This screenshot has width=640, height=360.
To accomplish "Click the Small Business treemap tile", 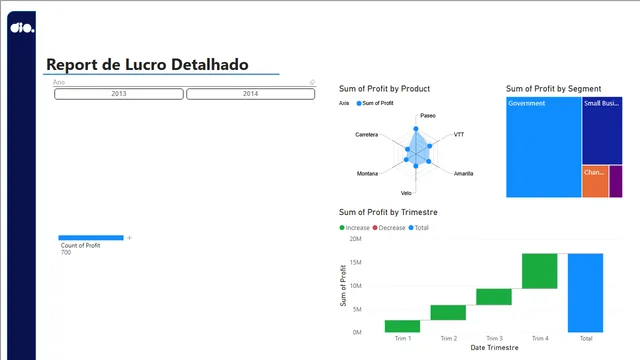I will point(602,131).
